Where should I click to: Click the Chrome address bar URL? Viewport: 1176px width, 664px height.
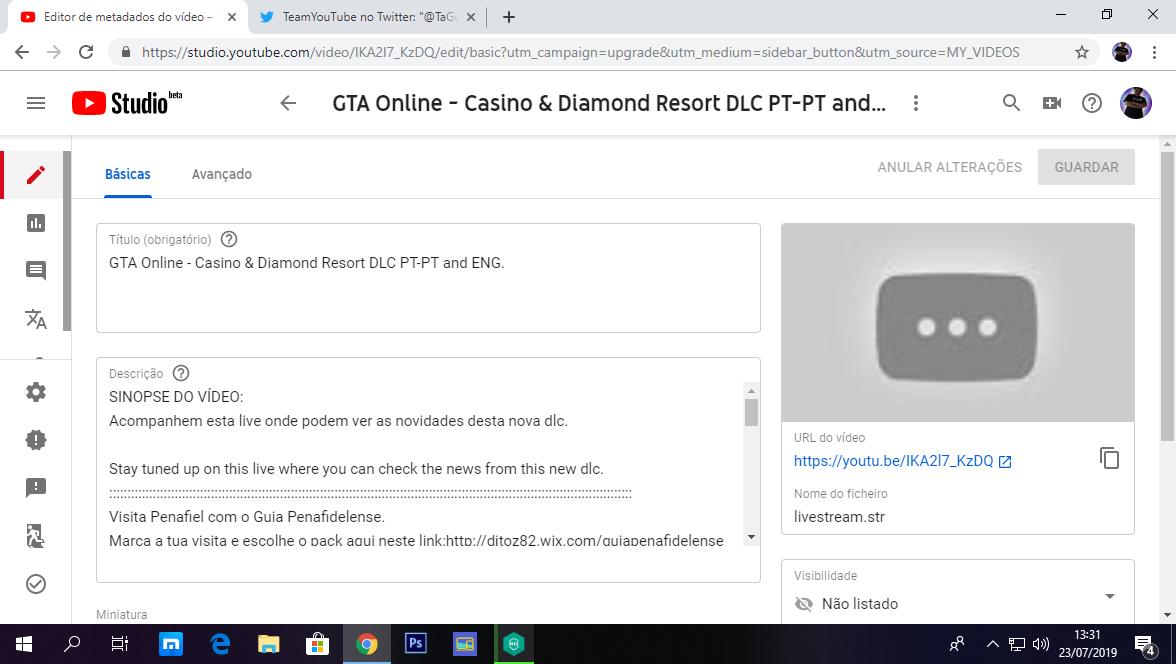[x=580, y=52]
